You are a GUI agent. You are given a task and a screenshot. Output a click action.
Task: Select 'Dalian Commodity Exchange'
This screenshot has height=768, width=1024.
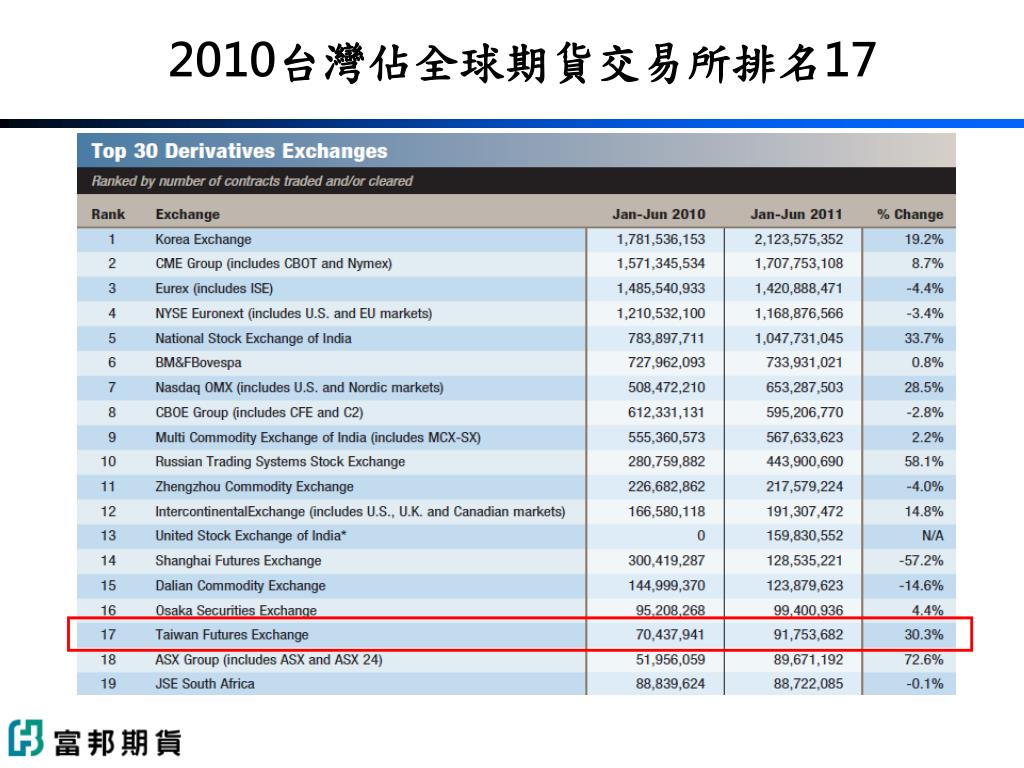[x=240, y=585]
